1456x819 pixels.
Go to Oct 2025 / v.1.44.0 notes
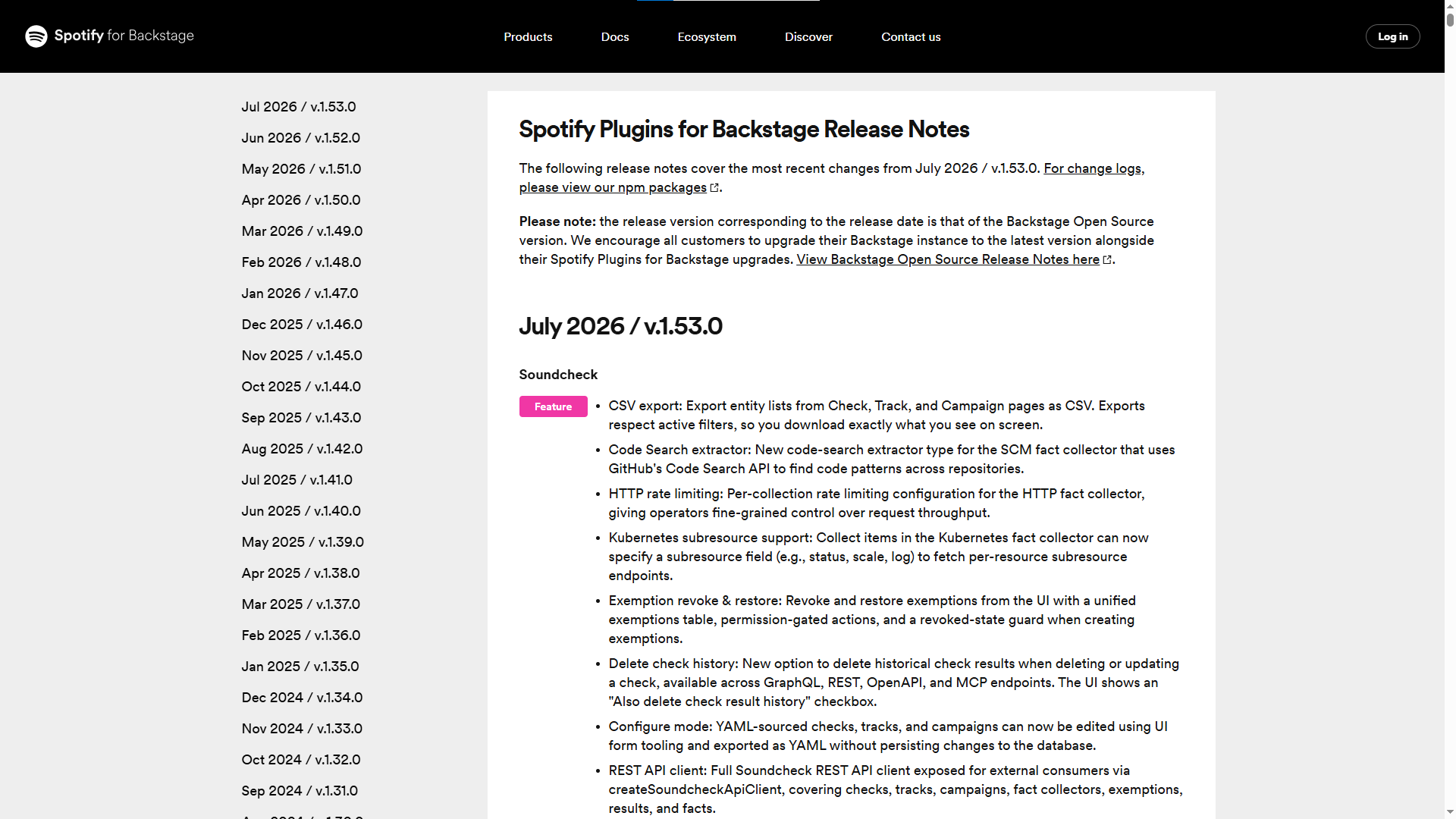point(302,387)
